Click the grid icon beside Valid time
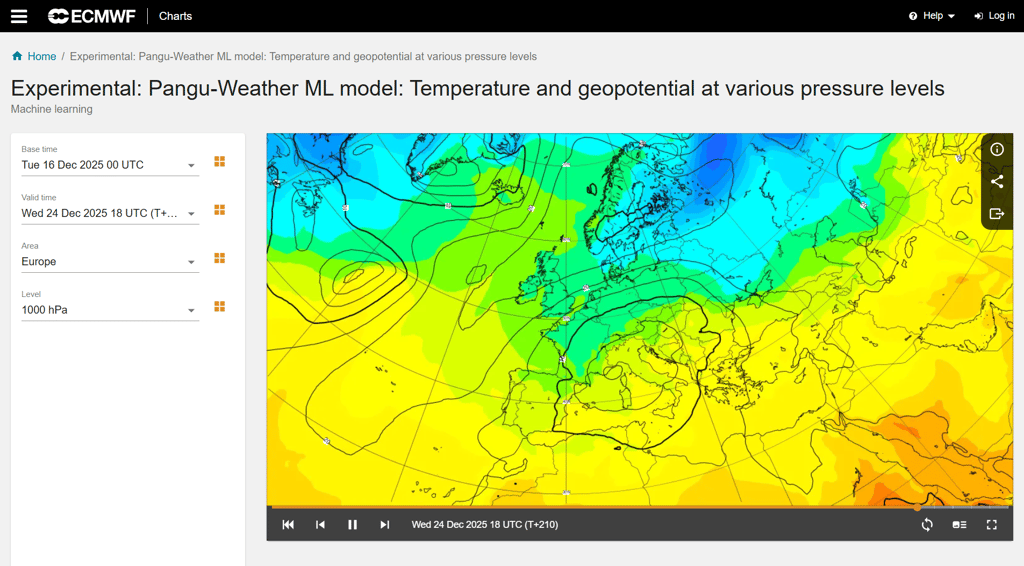 click(x=219, y=210)
